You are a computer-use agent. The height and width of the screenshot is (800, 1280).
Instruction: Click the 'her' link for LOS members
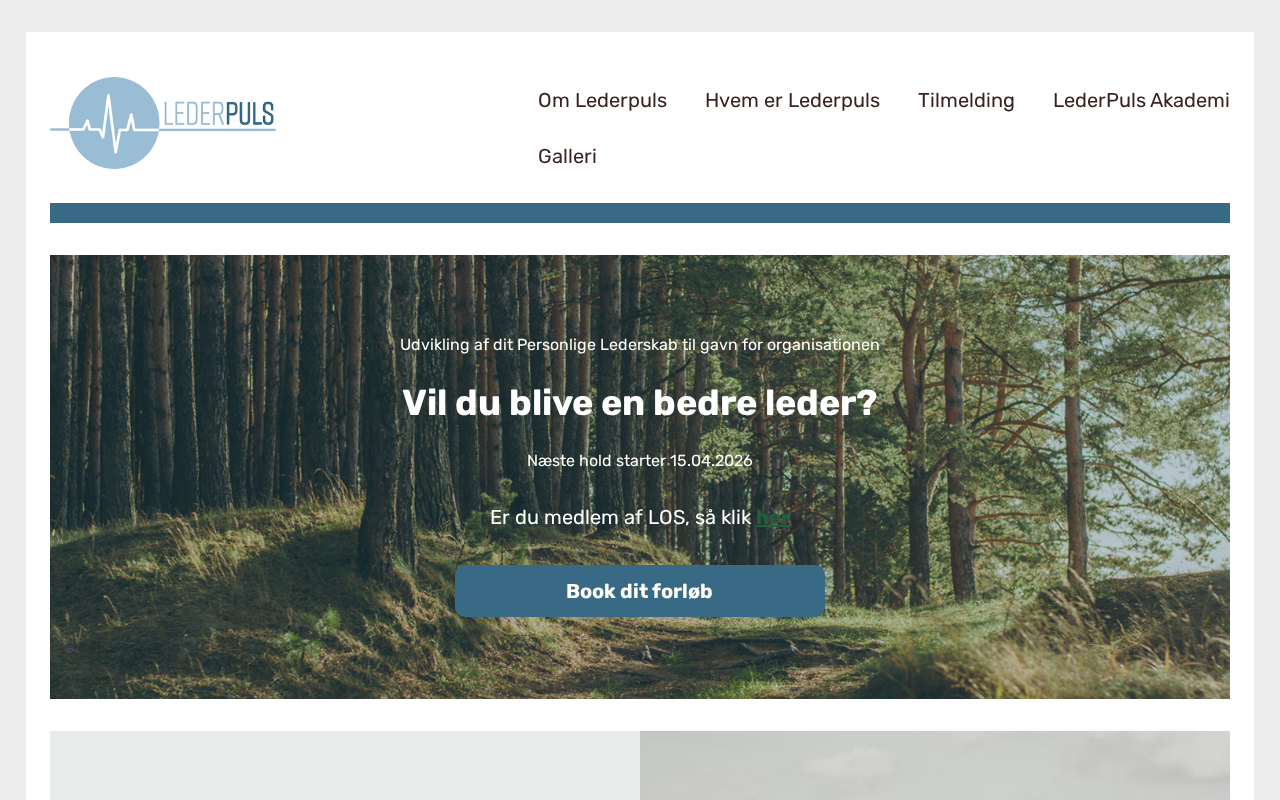point(773,517)
